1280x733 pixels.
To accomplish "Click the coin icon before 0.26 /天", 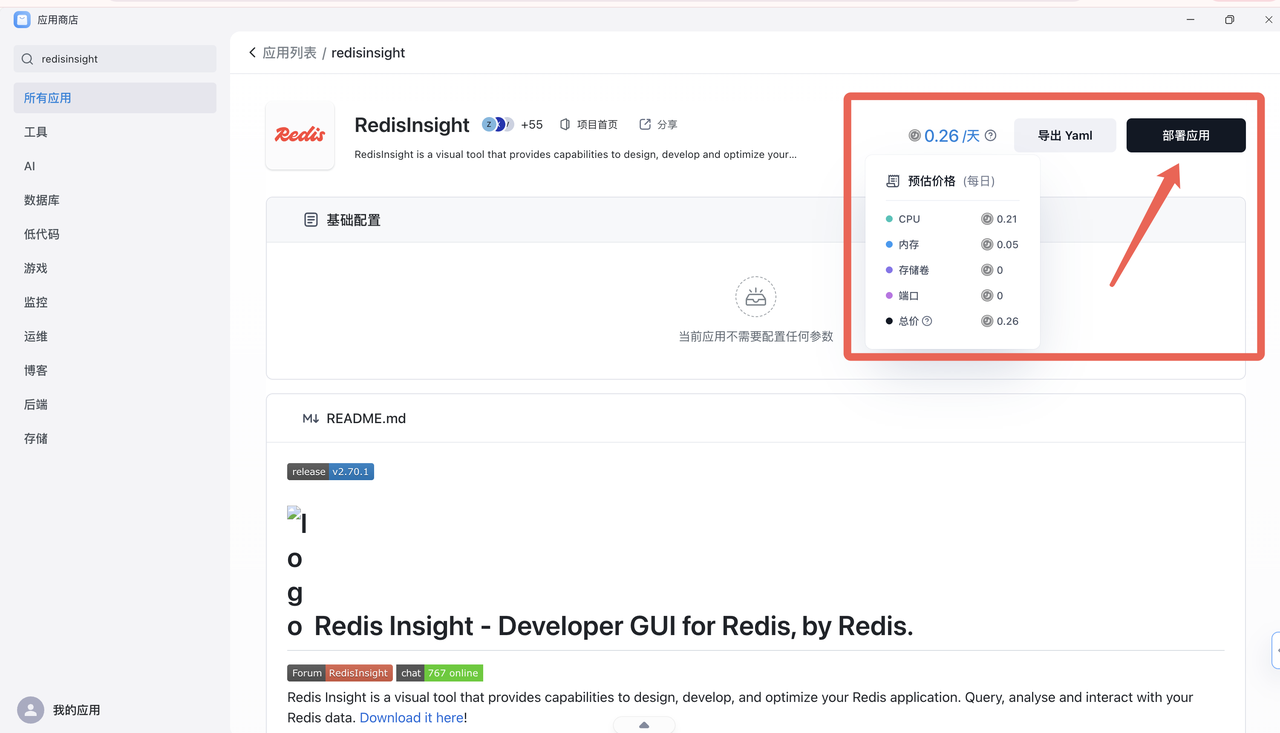I will coord(914,136).
